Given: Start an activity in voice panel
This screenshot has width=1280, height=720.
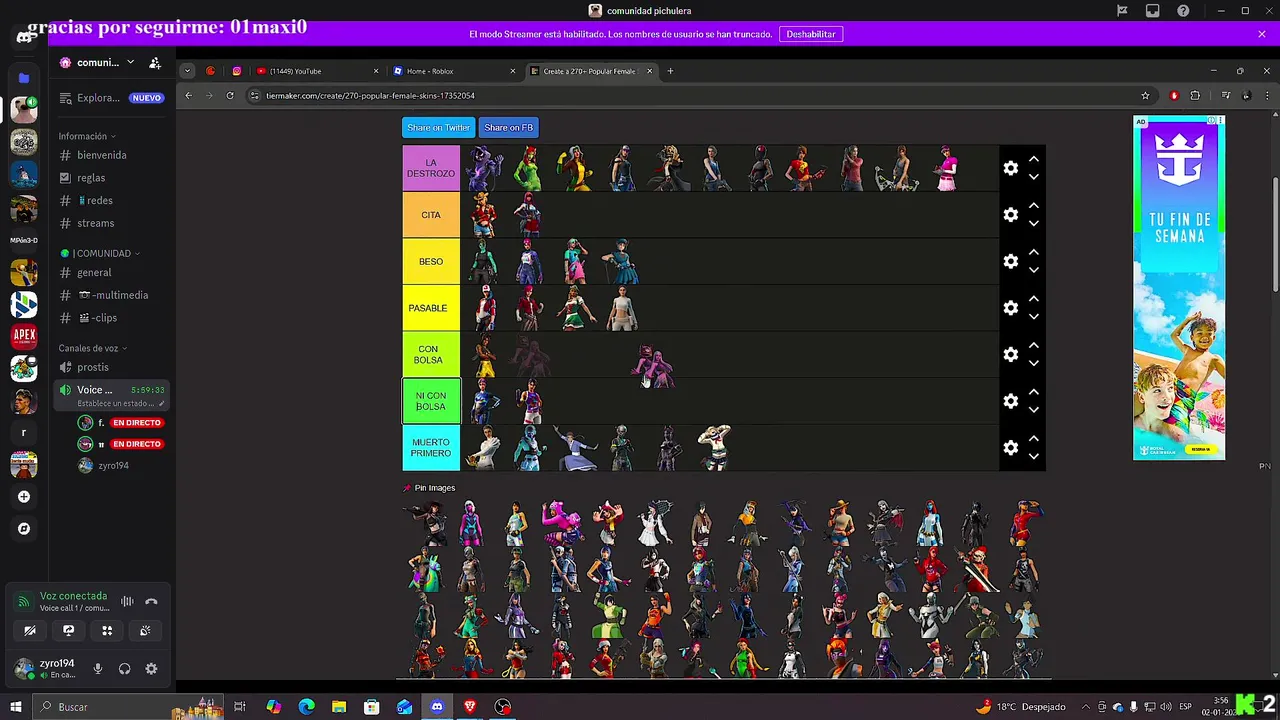Looking at the screenshot, I should tap(107, 630).
